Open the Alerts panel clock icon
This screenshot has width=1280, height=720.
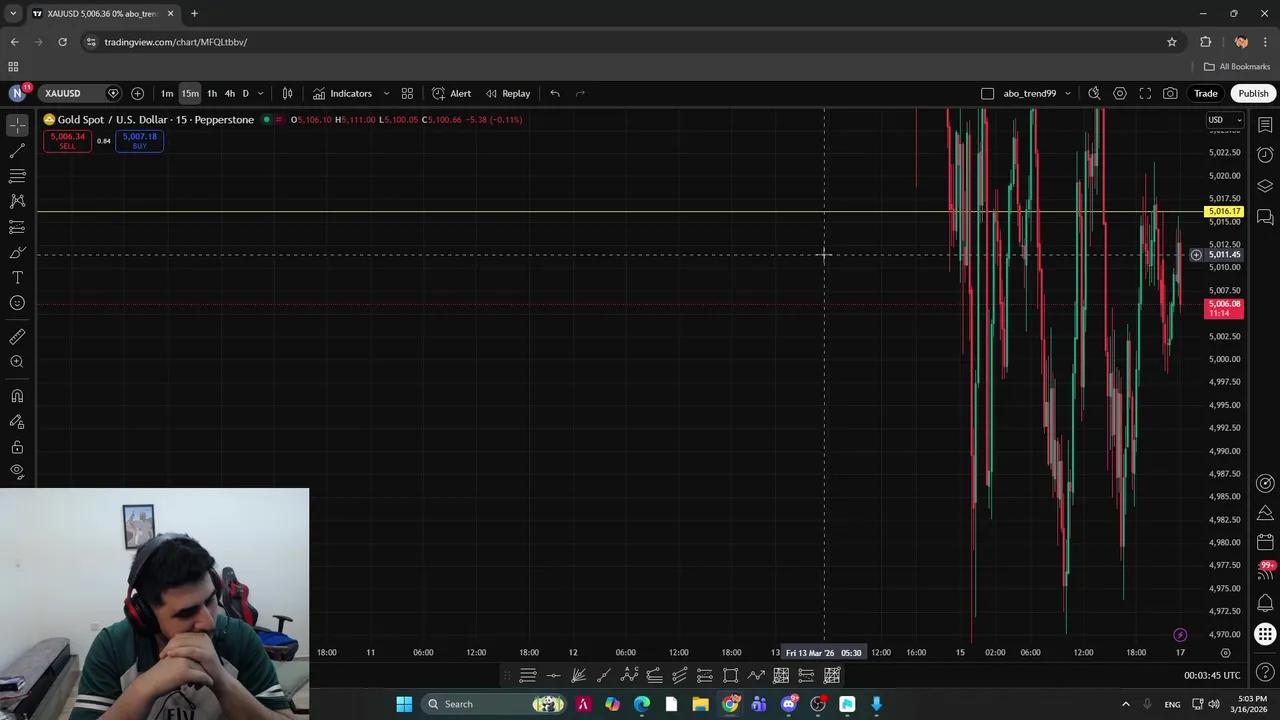pos(1265,155)
